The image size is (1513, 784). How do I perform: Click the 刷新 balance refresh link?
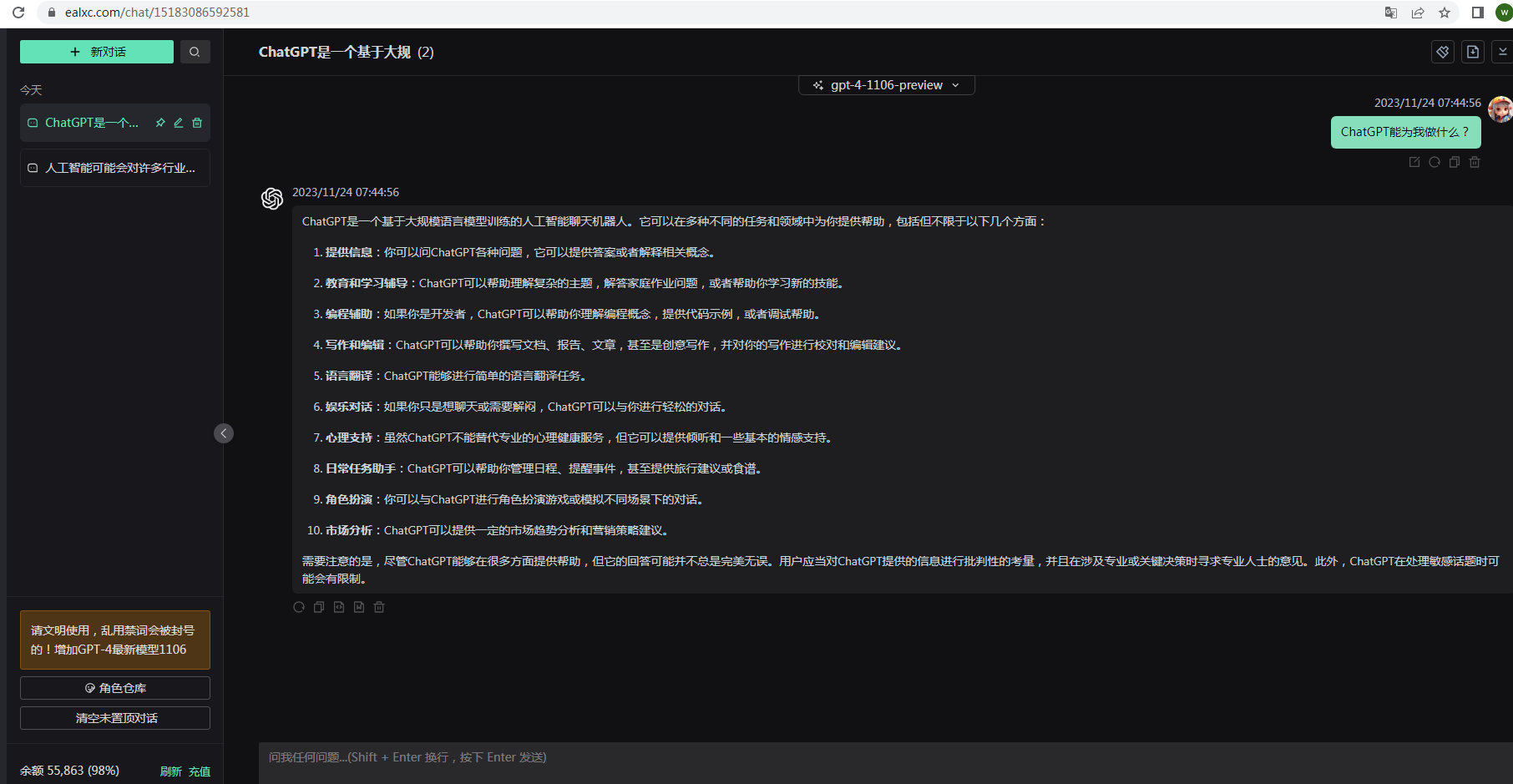pos(170,771)
